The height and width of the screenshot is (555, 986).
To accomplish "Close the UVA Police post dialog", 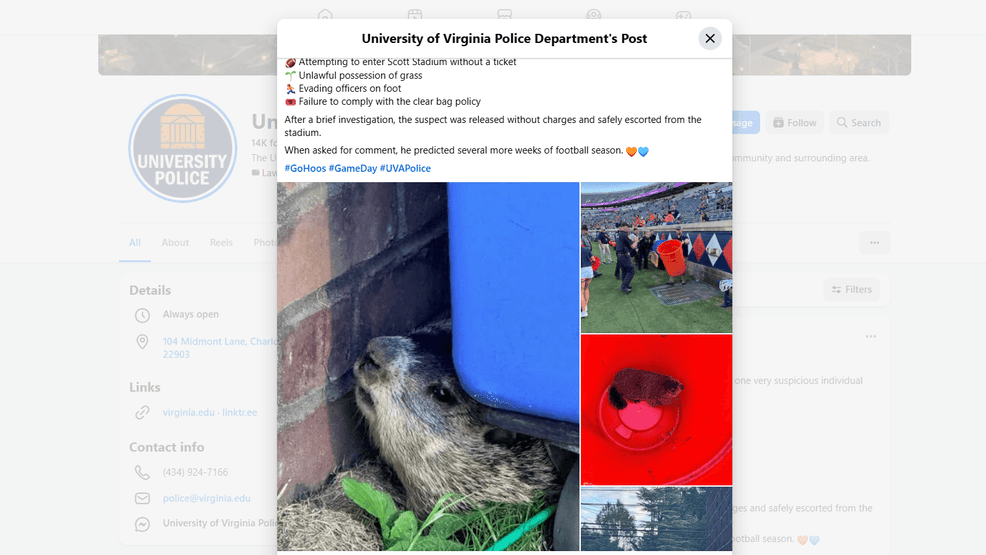I will click(710, 38).
